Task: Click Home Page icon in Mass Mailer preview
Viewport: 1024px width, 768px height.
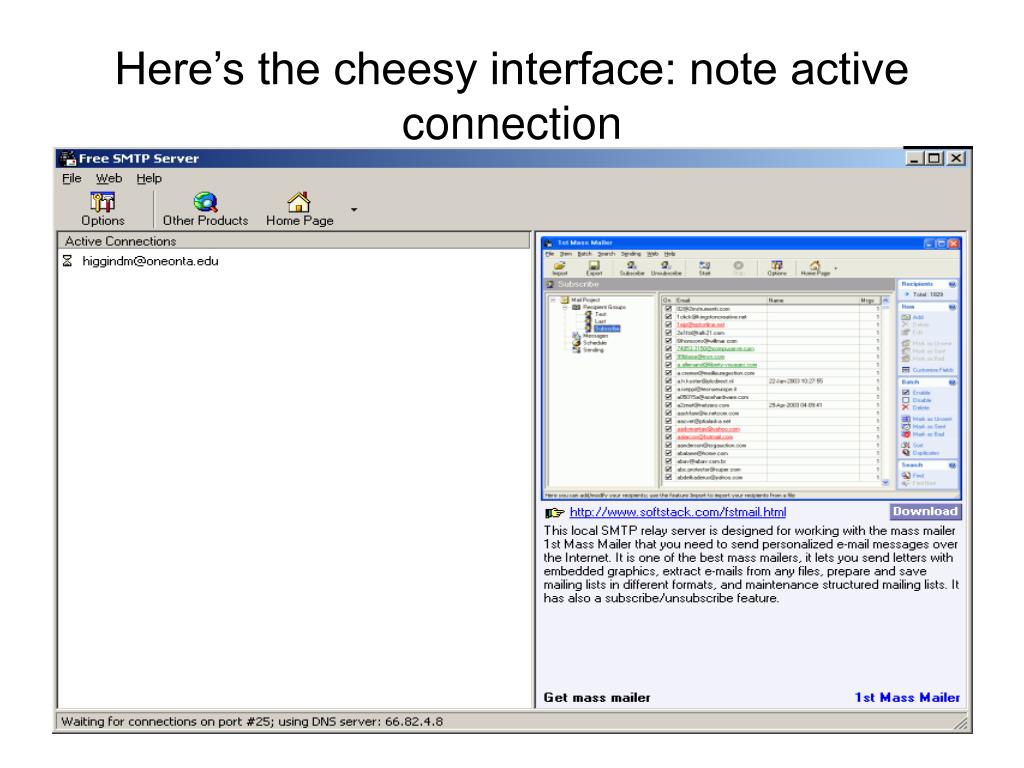Action: (815, 265)
